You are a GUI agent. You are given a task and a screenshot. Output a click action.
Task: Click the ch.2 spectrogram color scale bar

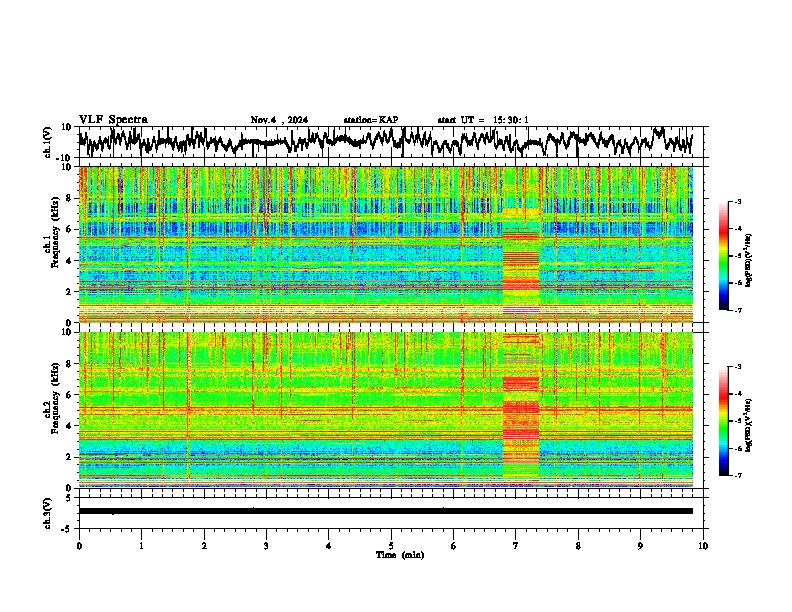(724, 421)
